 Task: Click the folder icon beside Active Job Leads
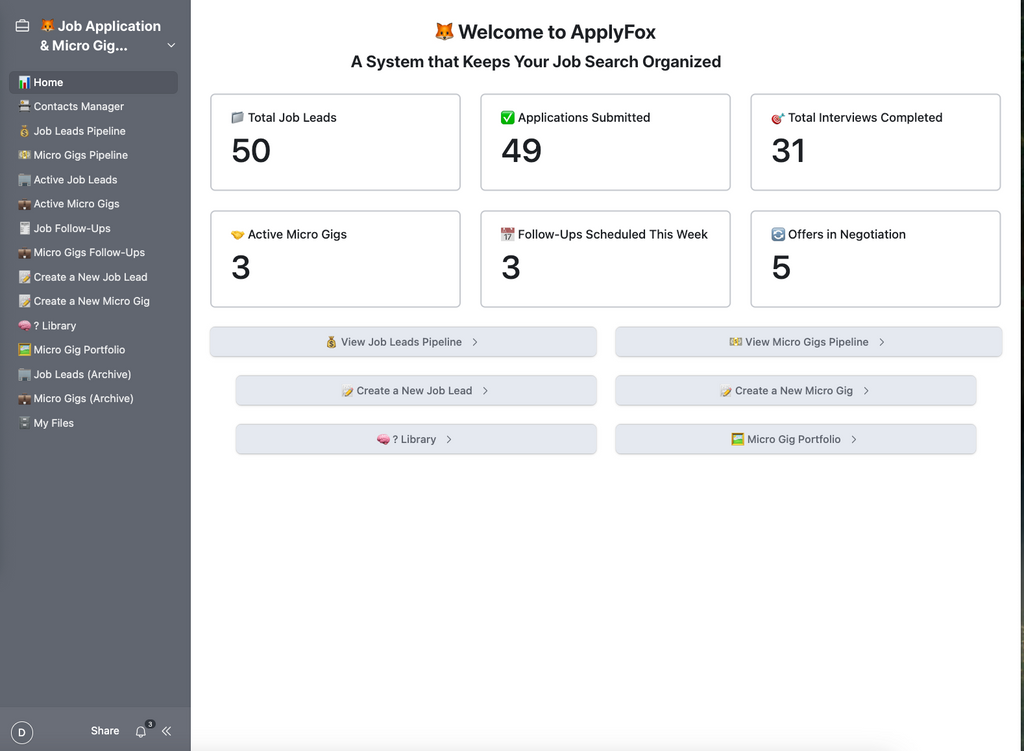click(24, 180)
